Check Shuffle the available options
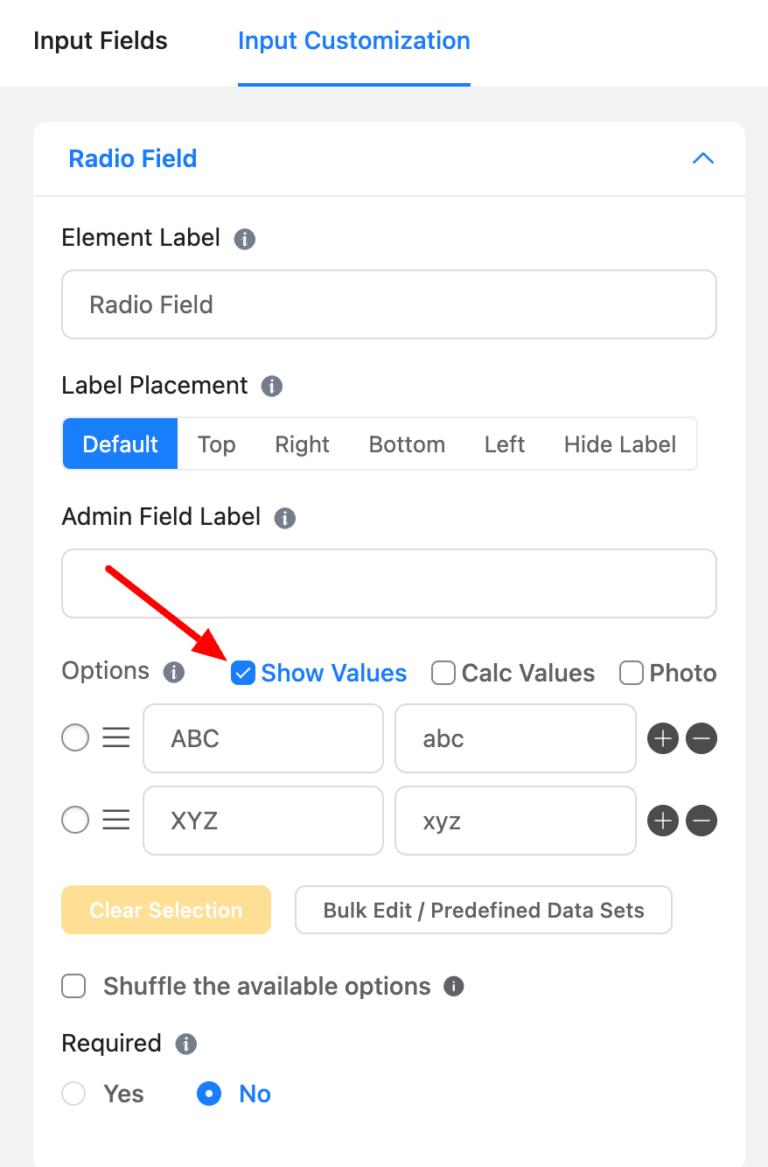The height and width of the screenshot is (1167, 768). coord(73,986)
